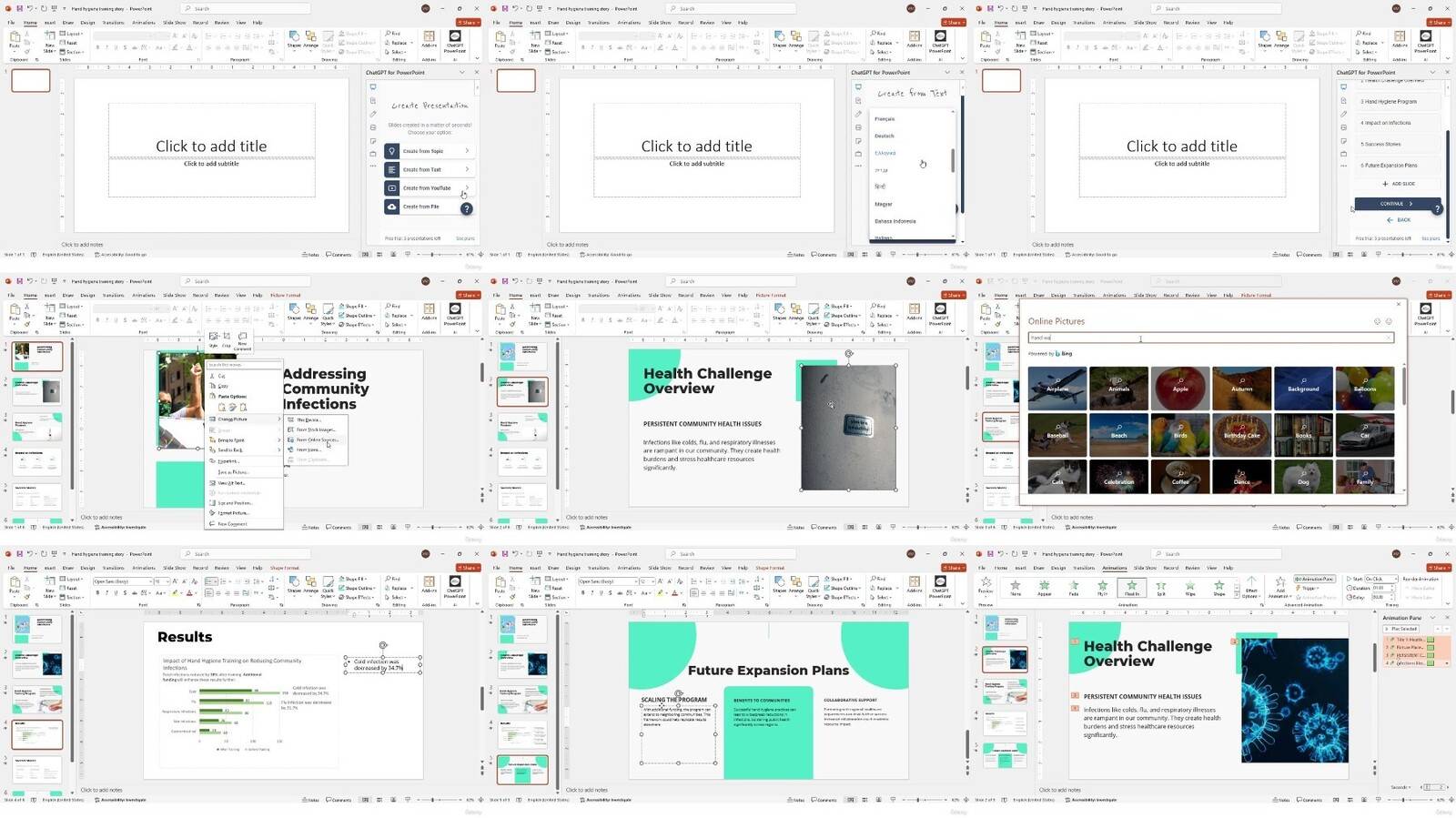
Task: Click the rotate handle above the selected gray picture
Action: (x=848, y=353)
